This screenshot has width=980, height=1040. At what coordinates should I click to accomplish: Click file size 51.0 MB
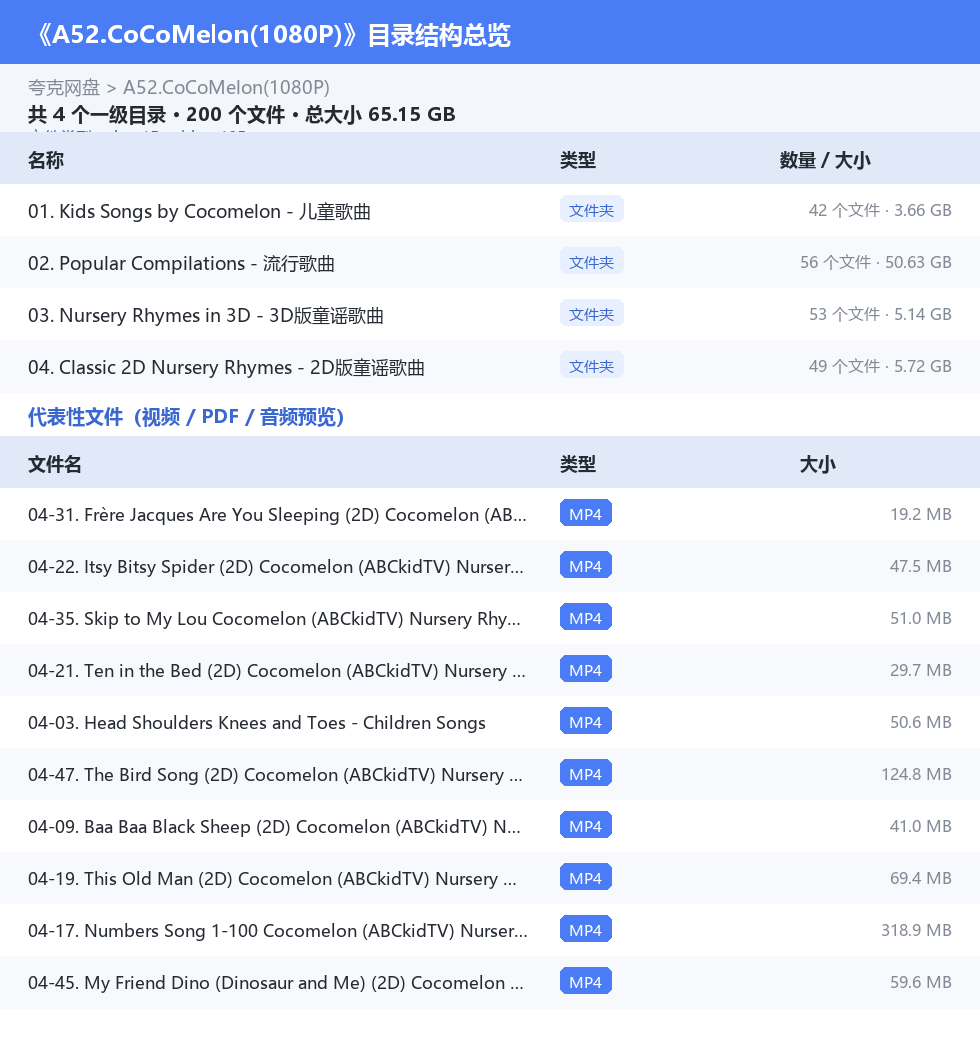(921, 618)
